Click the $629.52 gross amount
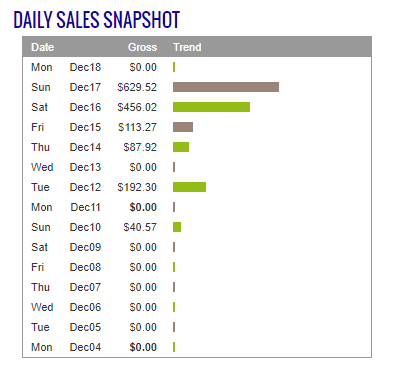 pyautogui.click(x=137, y=87)
